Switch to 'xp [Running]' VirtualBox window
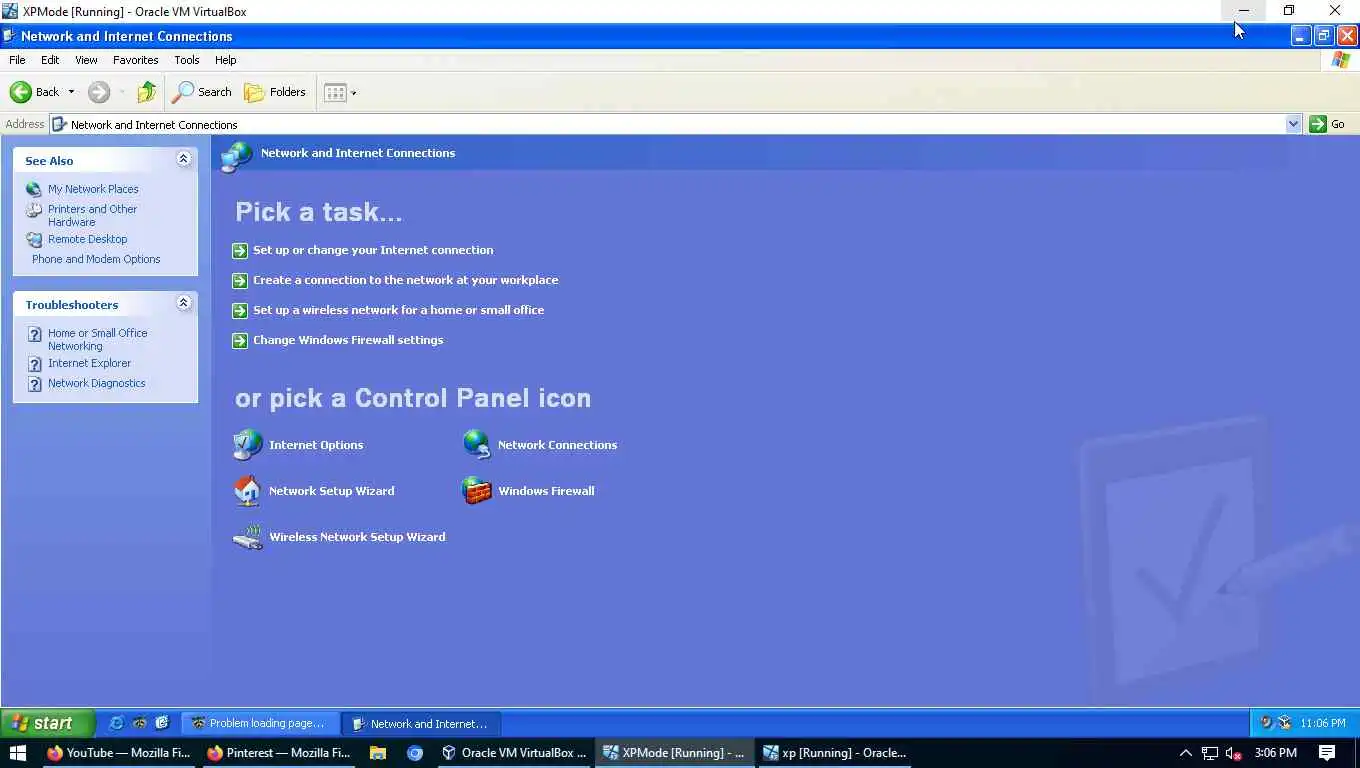Image resolution: width=1360 pixels, height=768 pixels. coord(834,753)
